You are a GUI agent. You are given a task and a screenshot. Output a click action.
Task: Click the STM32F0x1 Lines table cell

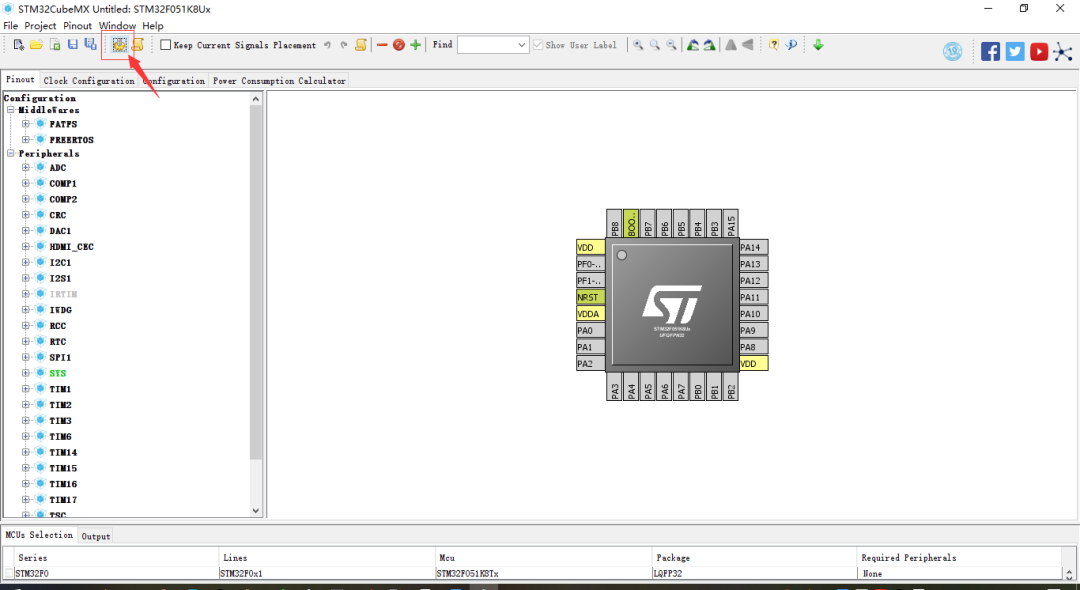tap(327, 573)
